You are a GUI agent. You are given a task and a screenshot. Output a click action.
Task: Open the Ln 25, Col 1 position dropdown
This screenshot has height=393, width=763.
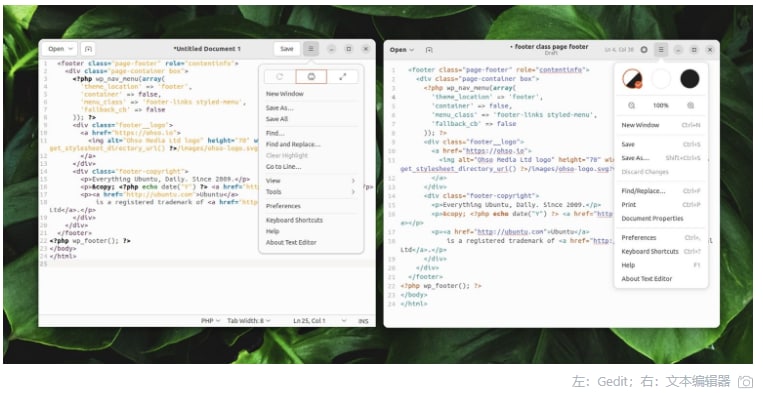(320, 321)
